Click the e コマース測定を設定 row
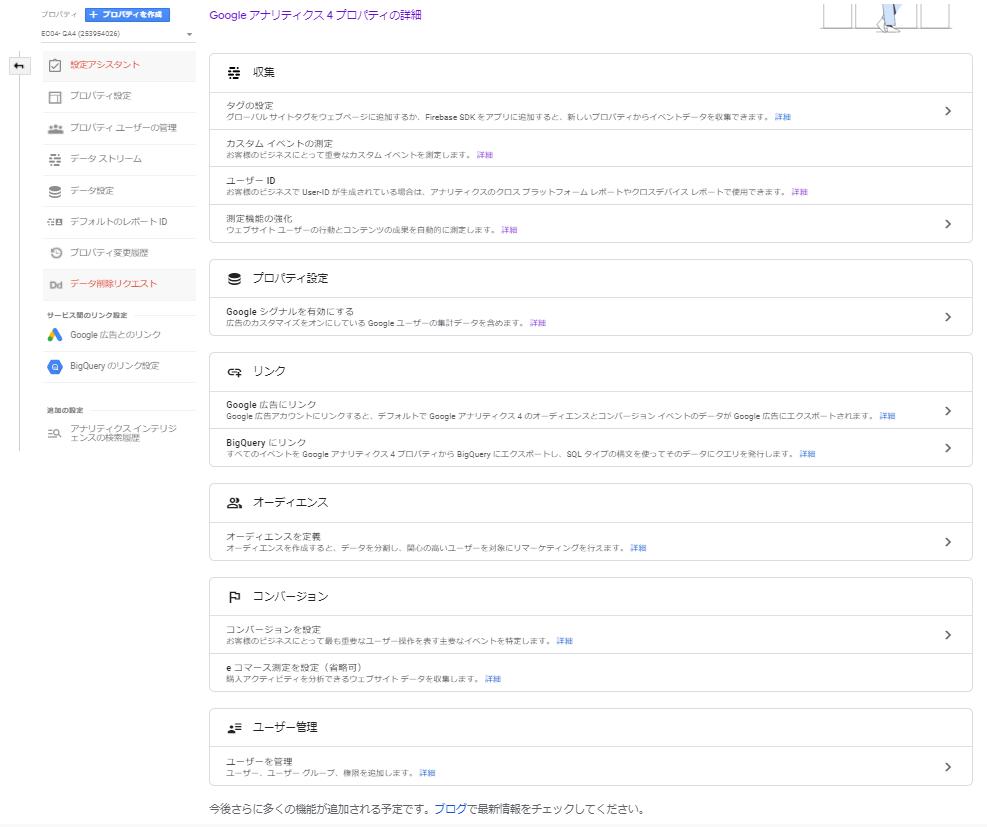This screenshot has height=827, width=987. pos(590,672)
